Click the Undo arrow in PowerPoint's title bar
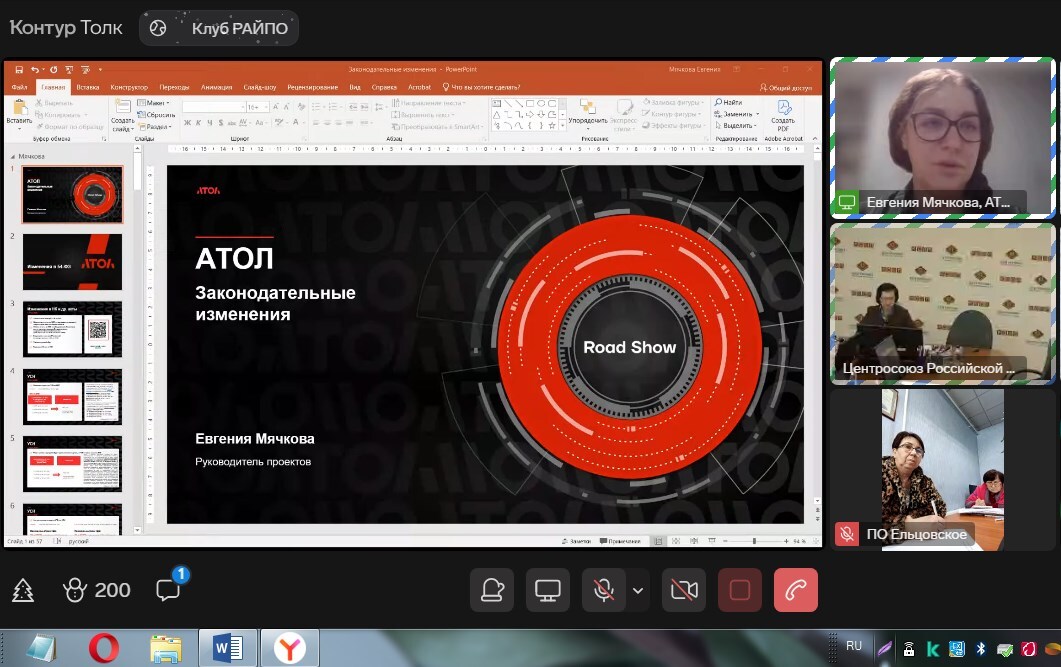This screenshot has height=667, width=1061. (x=35, y=70)
